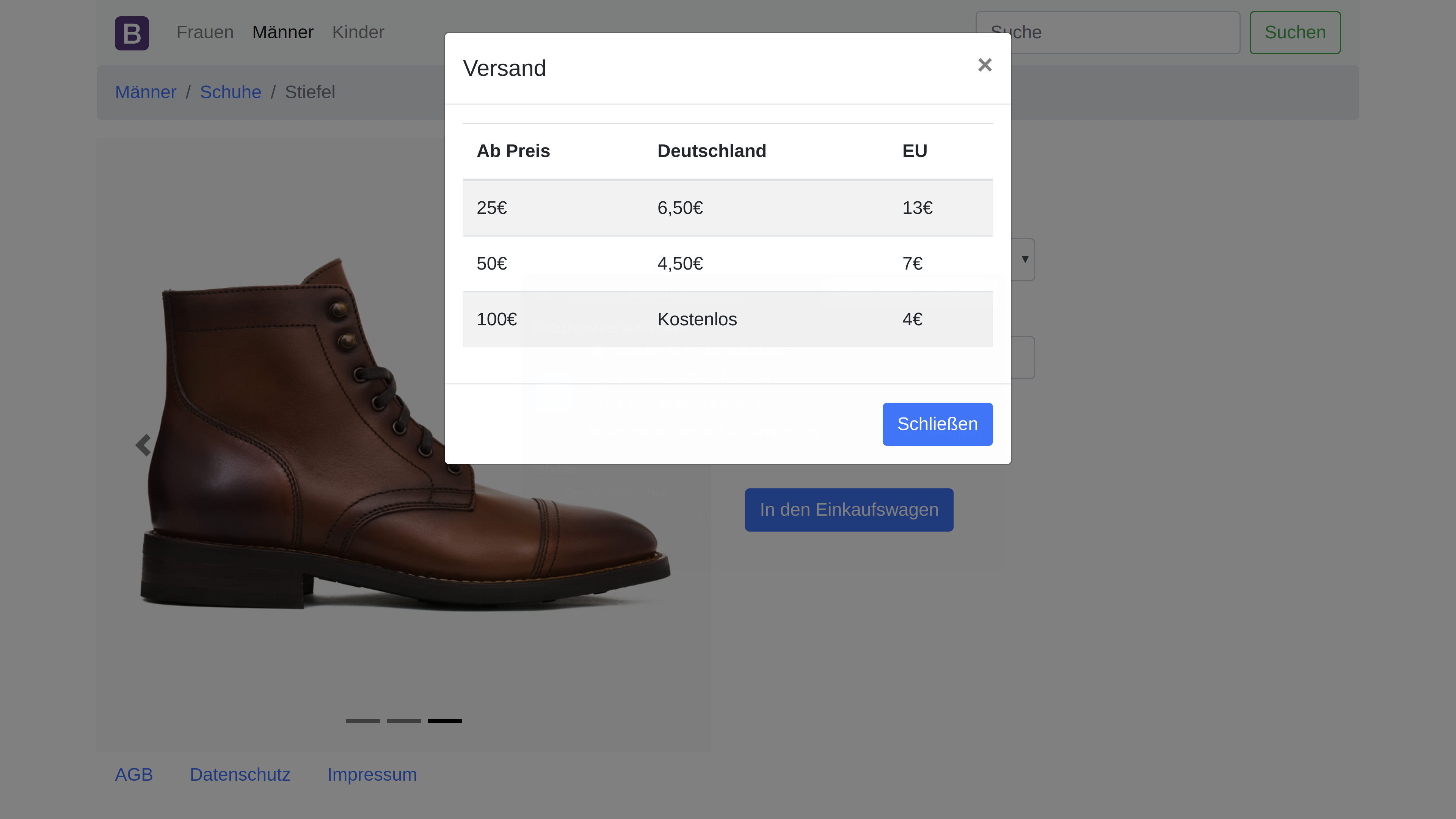Image resolution: width=1456 pixels, height=819 pixels.
Task: Expand the size dropdown arrow
Action: tap(1024, 259)
